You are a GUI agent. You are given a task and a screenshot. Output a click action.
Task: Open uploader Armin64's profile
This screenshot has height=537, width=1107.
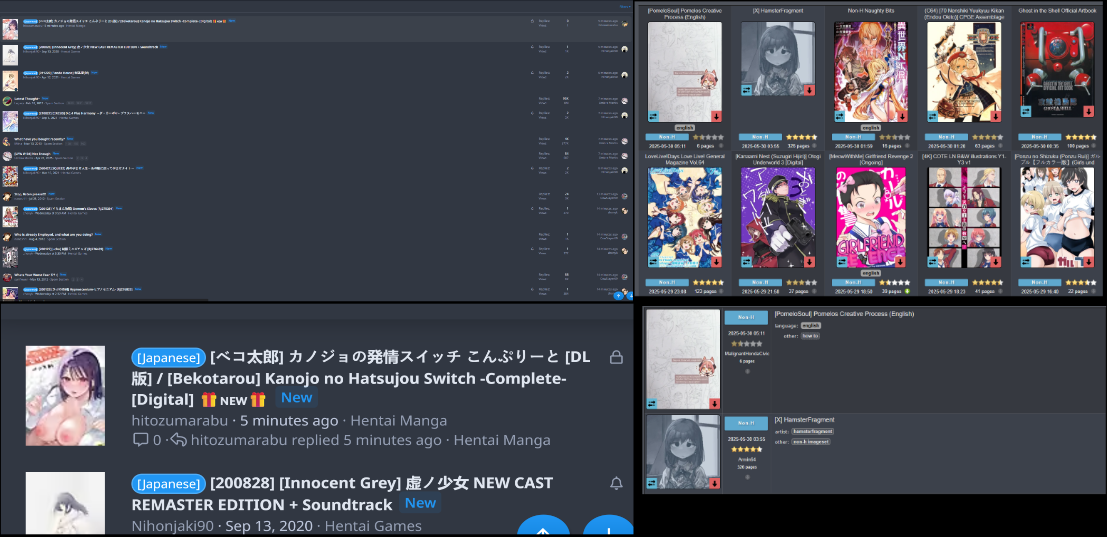pos(746,459)
